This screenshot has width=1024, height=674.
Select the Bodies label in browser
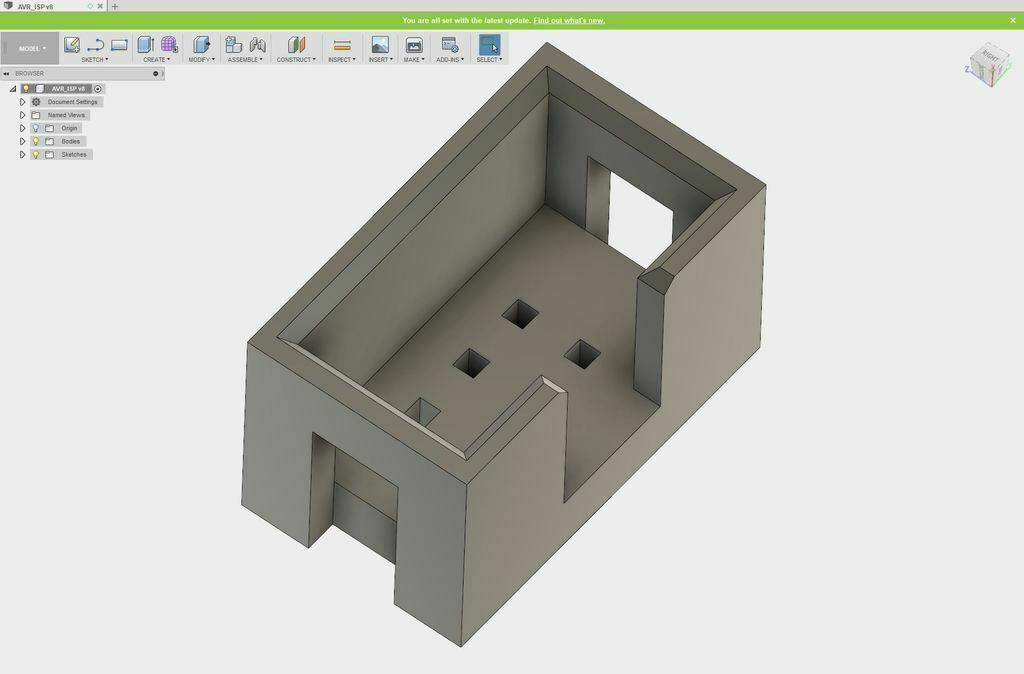pos(71,141)
